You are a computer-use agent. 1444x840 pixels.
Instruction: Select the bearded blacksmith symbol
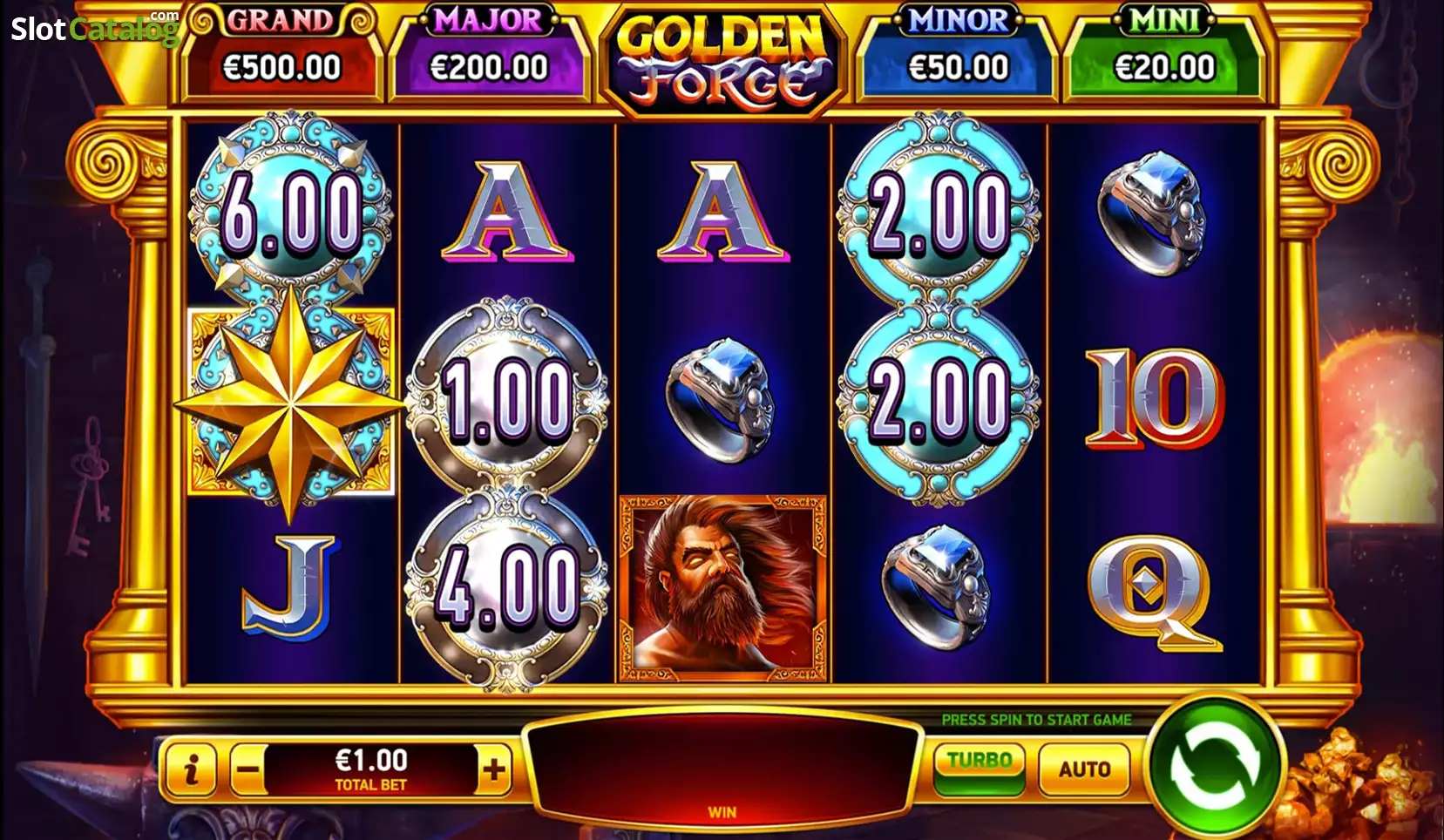point(723,589)
